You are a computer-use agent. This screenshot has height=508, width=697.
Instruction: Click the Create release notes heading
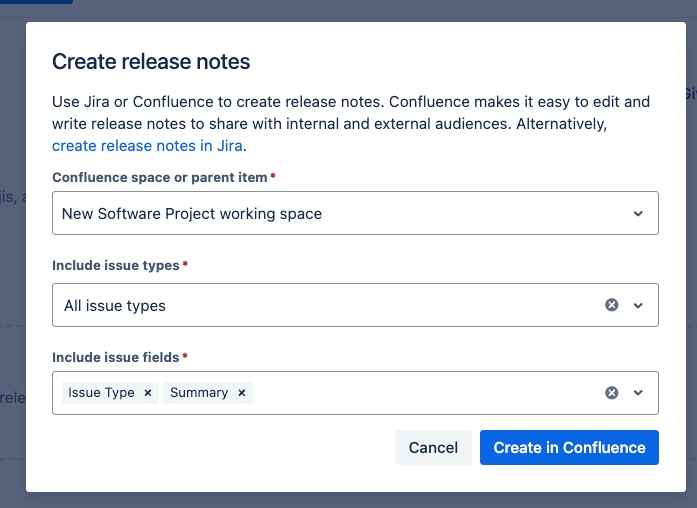(151, 61)
